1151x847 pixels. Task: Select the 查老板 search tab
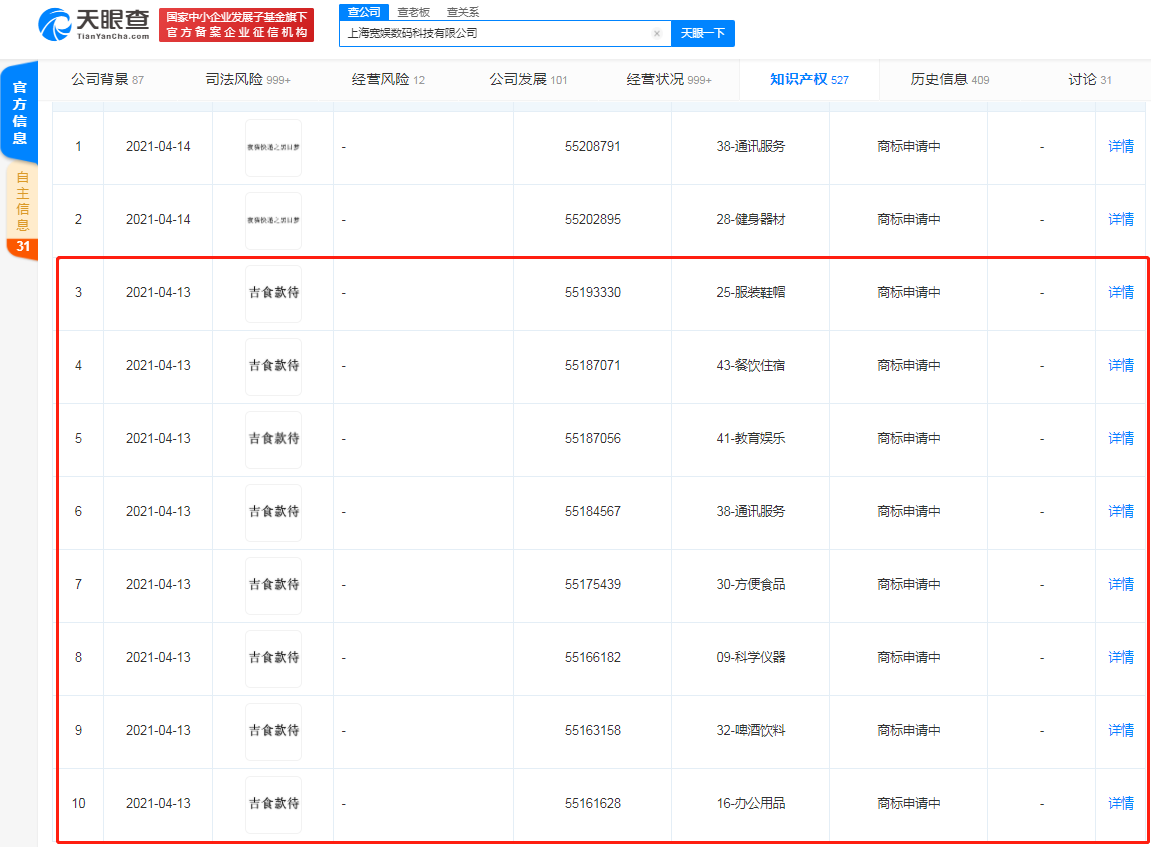click(414, 12)
